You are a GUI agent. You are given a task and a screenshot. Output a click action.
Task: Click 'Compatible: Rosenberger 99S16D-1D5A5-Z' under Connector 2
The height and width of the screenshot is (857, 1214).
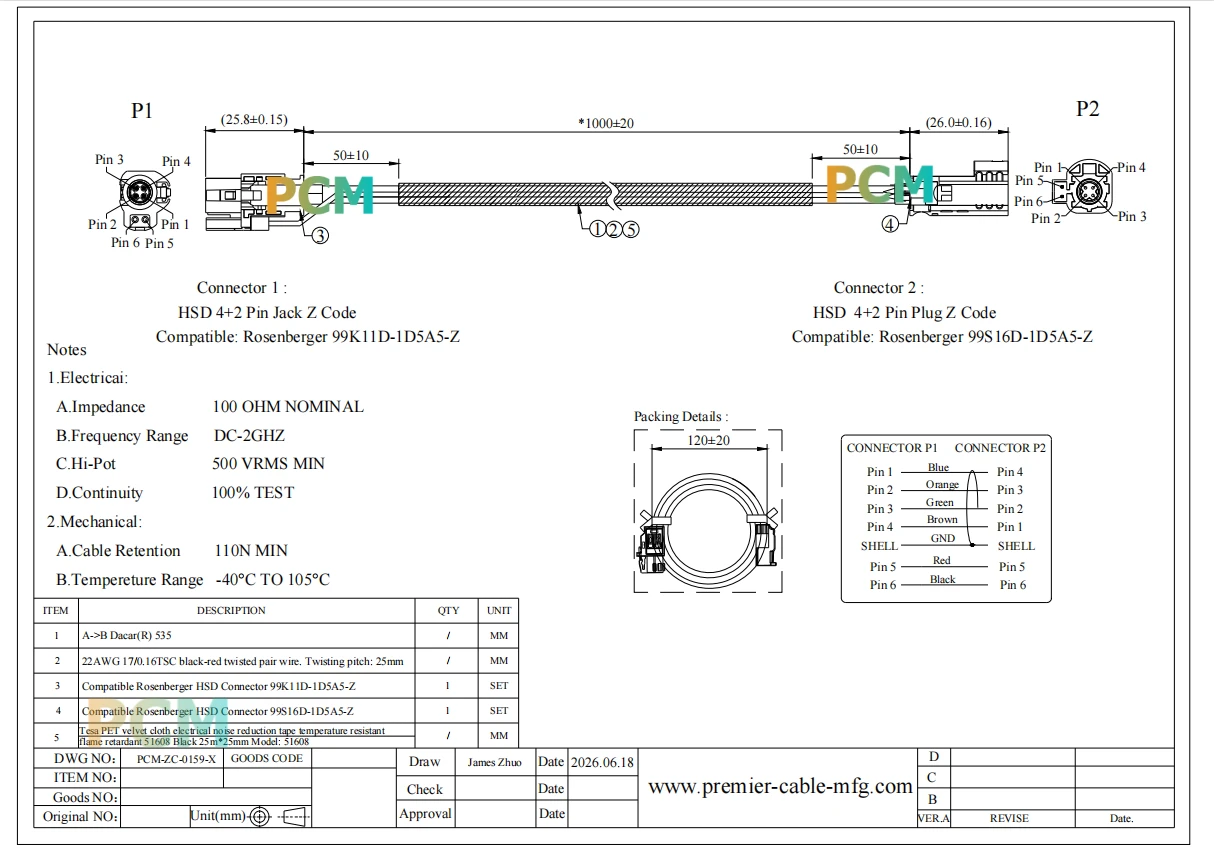(942, 336)
